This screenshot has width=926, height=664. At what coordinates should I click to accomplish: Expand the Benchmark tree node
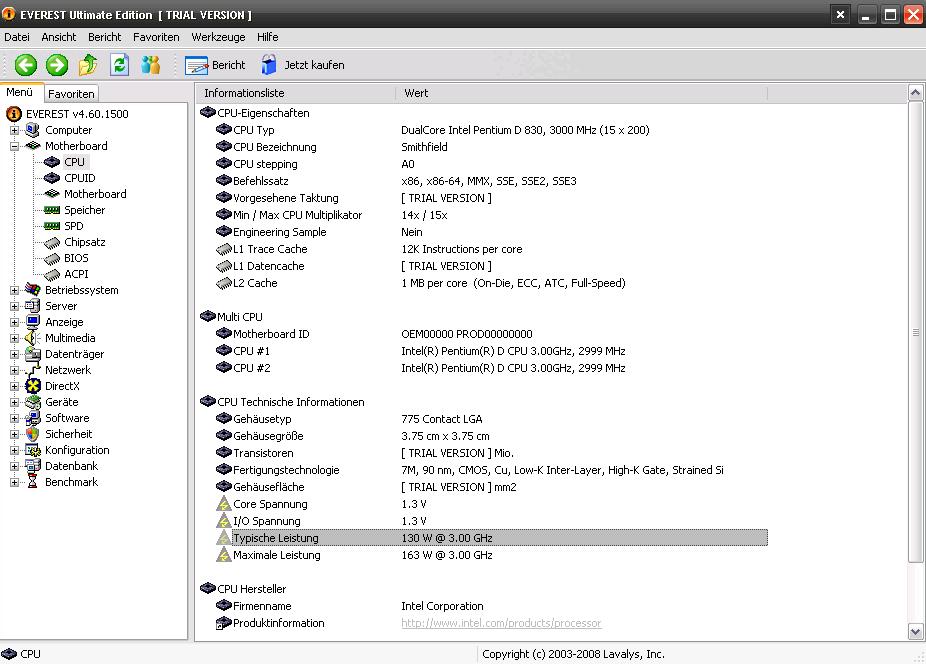pos(14,482)
